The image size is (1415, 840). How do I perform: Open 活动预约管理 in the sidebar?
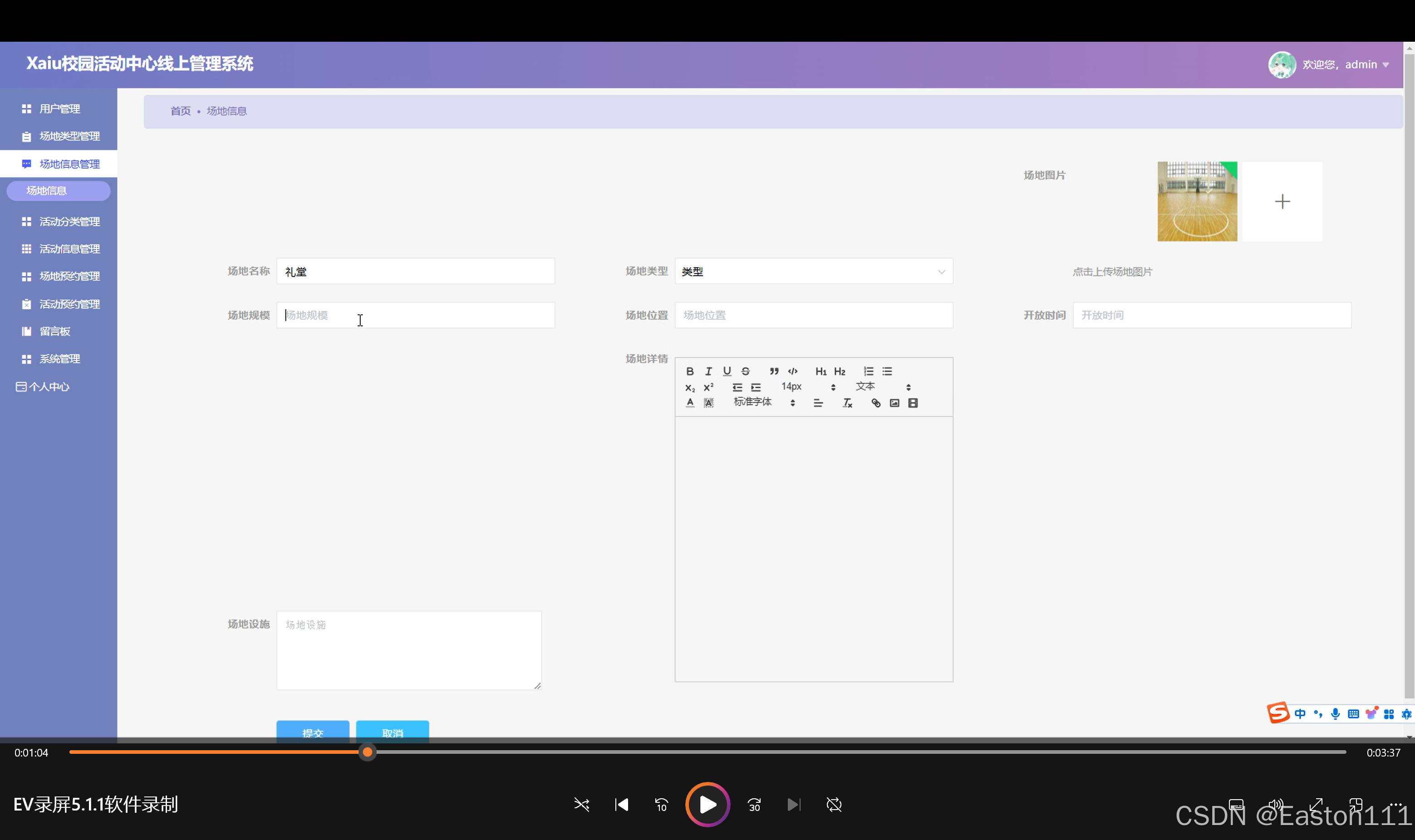pyautogui.click(x=59, y=304)
